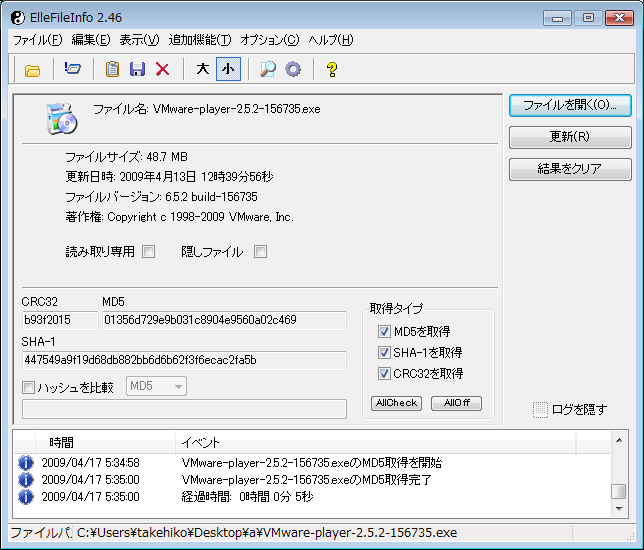Select log row MD5取得を開始

click(312, 463)
